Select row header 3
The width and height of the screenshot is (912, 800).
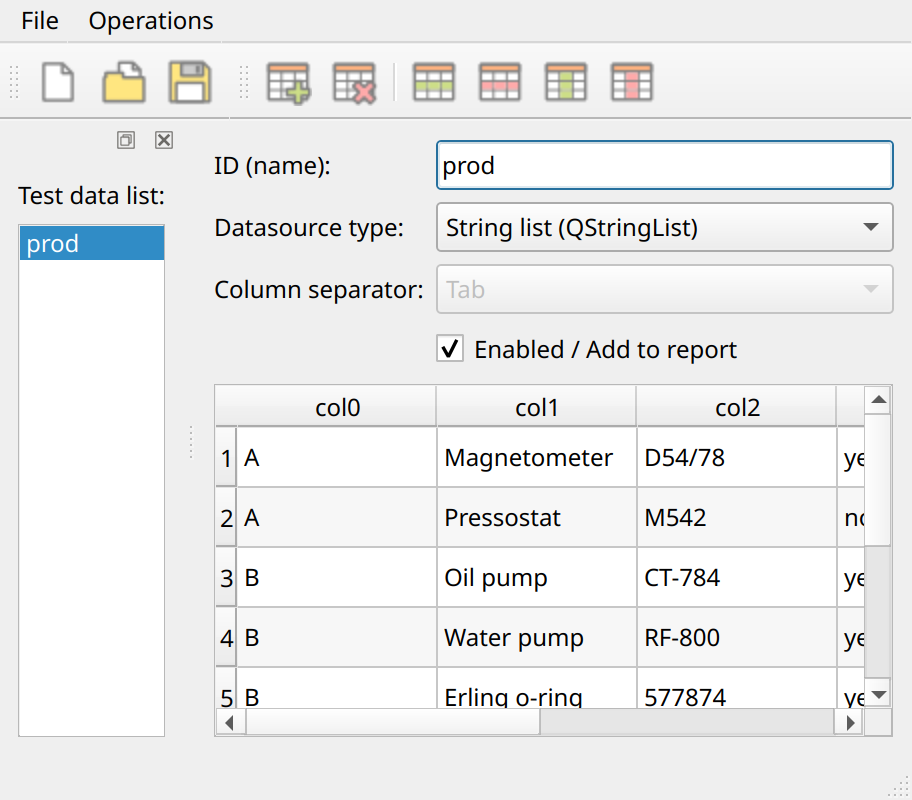click(x=226, y=577)
